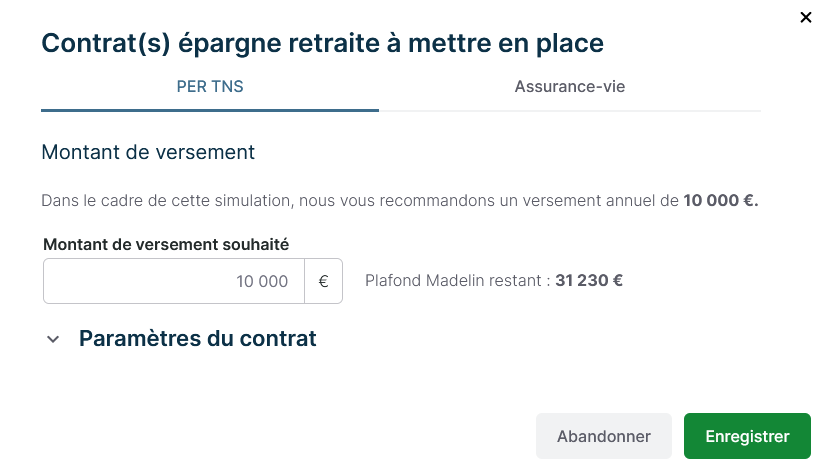Click the Montant de versement section heading
Viewport: 826px width, 472px height.
(x=148, y=152)
